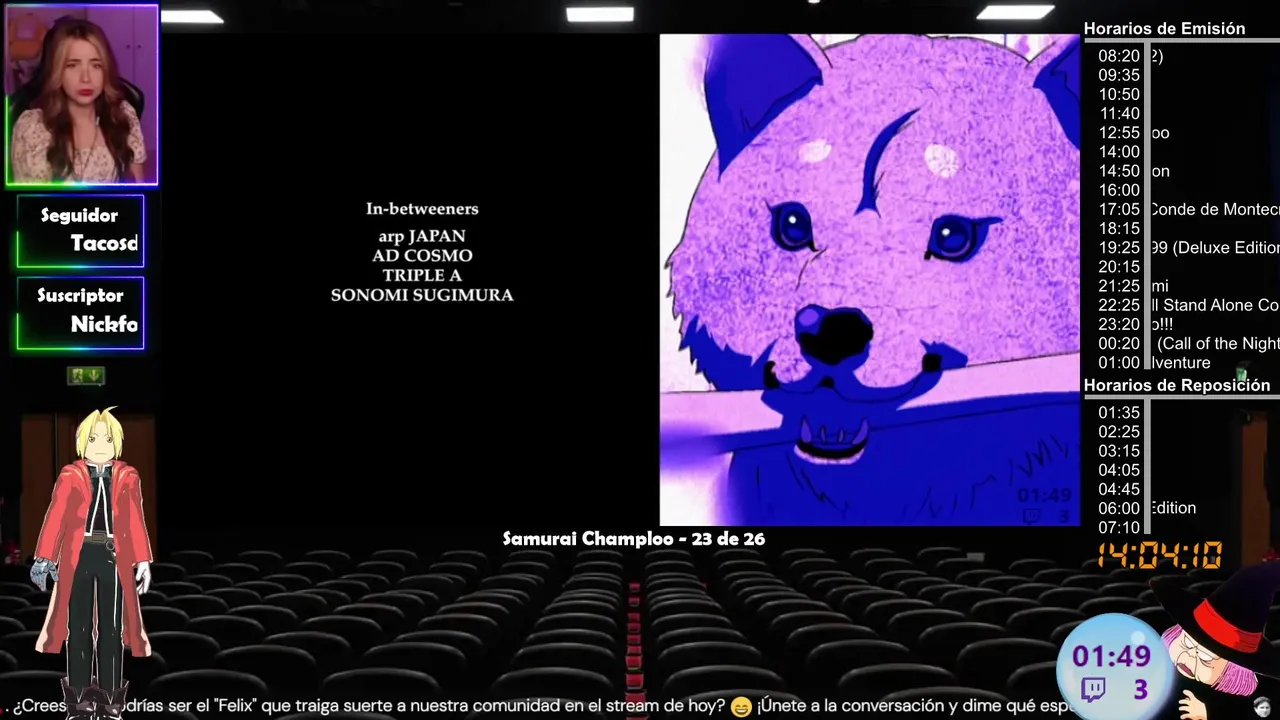Click the arp JAPAN credit line
Screen dimensions: 1280x720
pos(422,236)
